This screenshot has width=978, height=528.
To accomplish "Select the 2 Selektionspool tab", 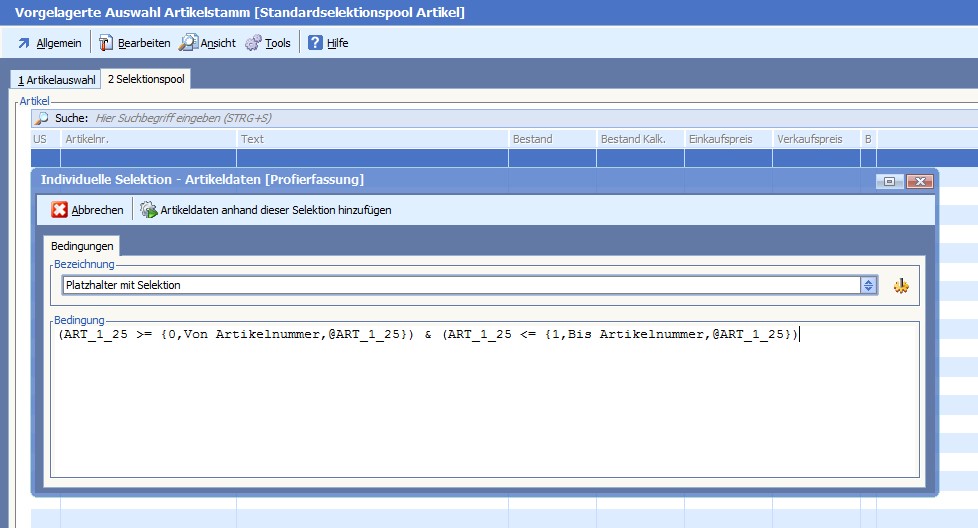I will 146,79.
